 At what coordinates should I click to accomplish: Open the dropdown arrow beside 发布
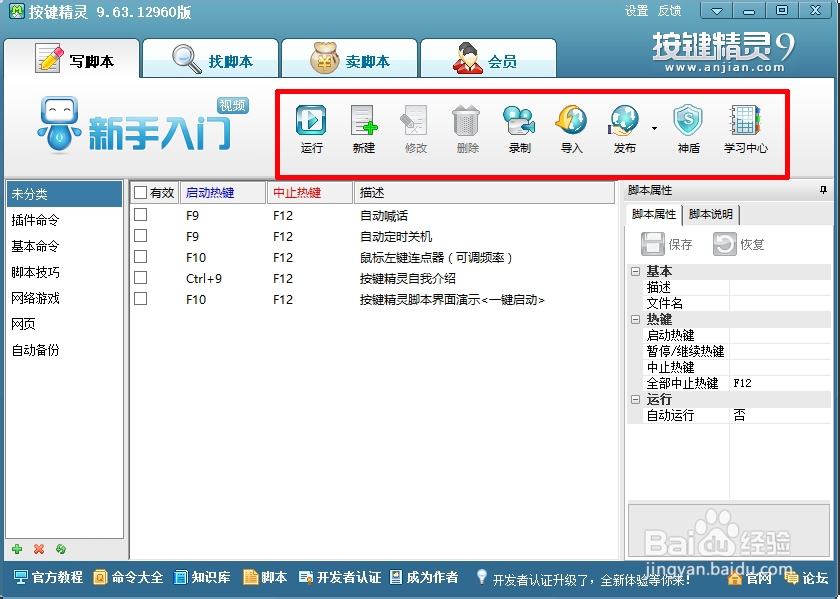pos(654,129)
